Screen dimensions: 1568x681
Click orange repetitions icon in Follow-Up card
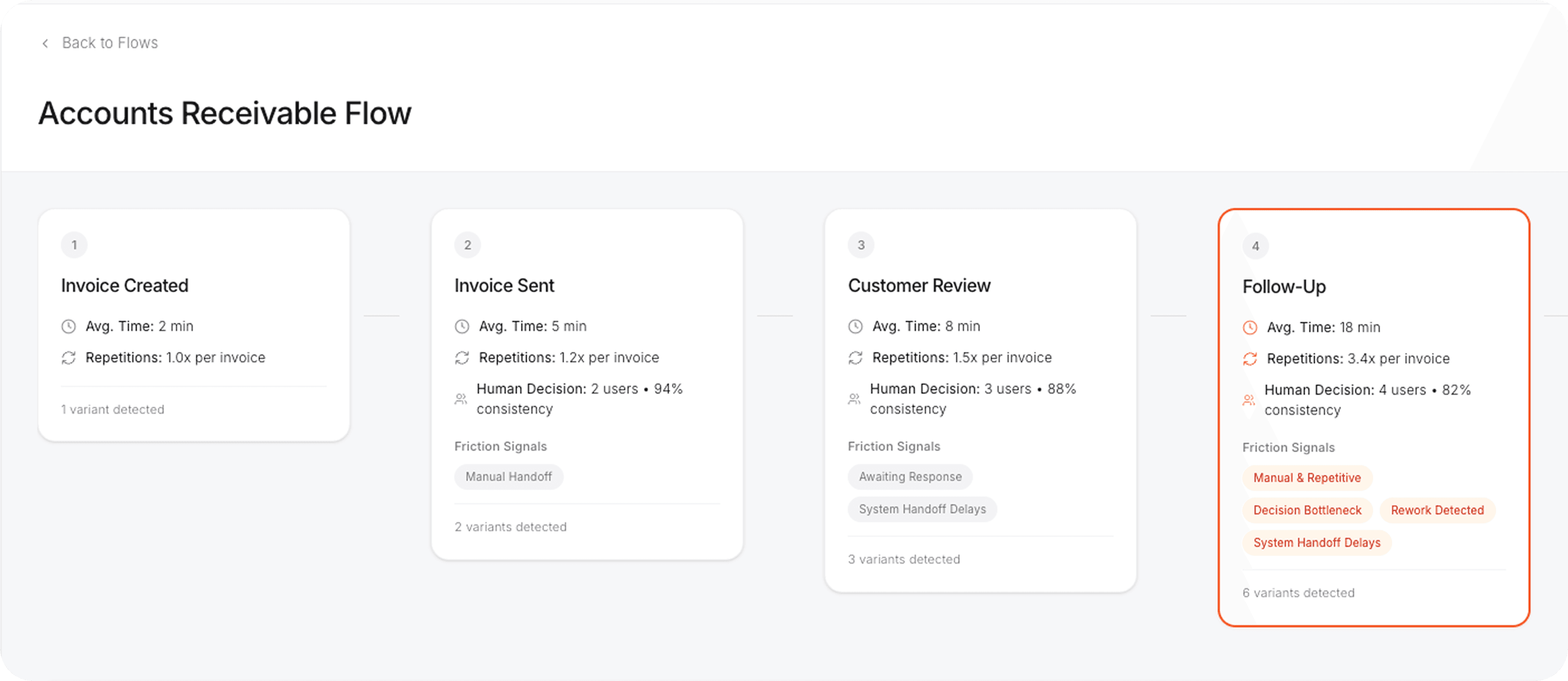pos(1250,359)
